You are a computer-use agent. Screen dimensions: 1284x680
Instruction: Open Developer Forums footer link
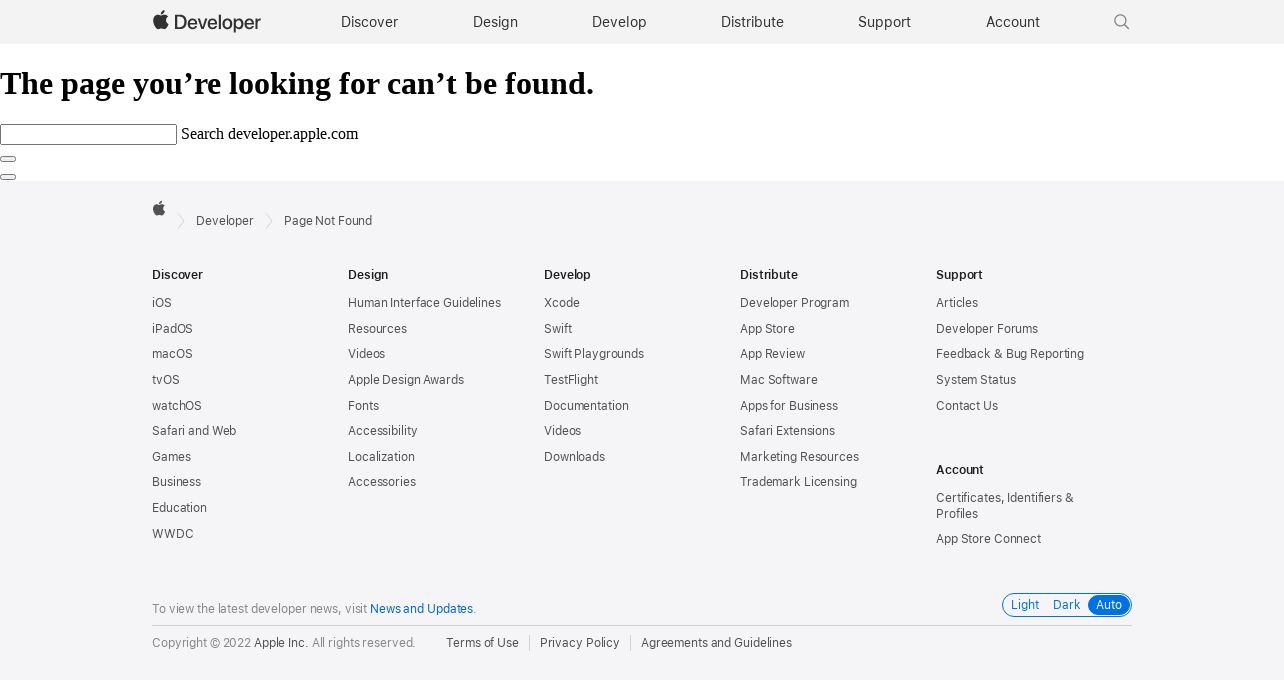987,329
